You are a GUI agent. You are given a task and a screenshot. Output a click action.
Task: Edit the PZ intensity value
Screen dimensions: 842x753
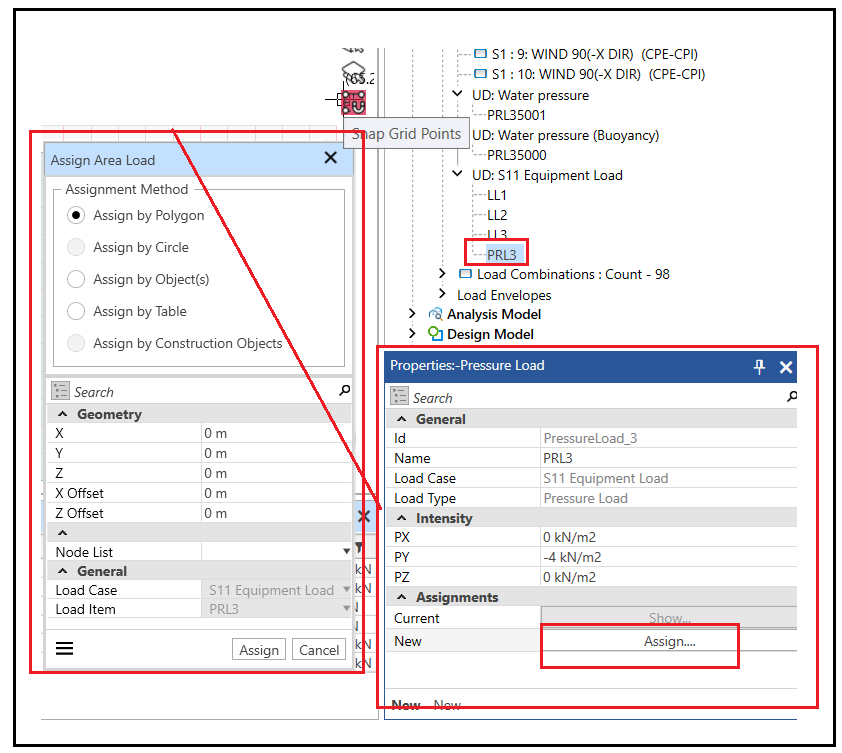(669, 577)
